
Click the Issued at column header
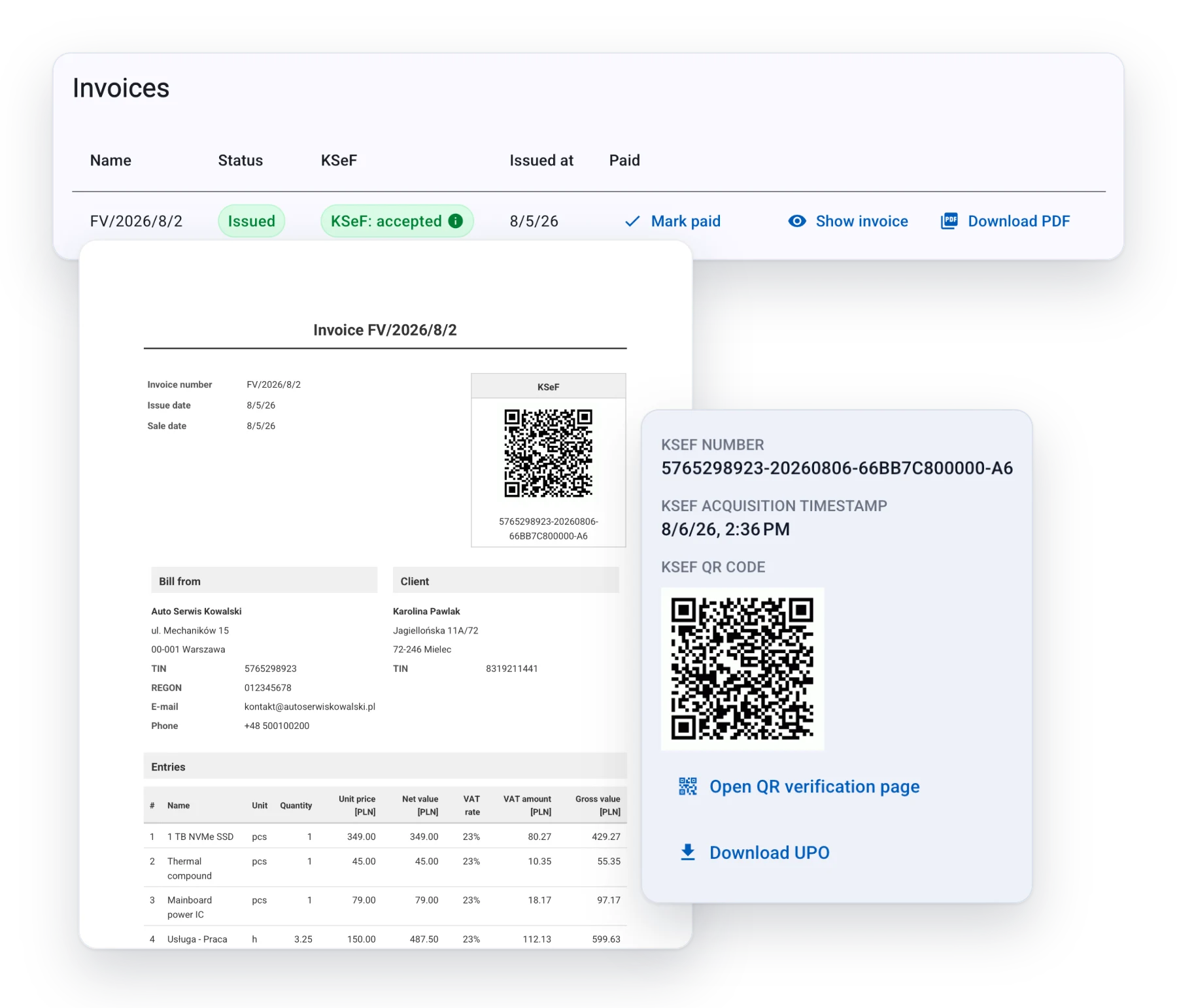[x=541, y=161]
